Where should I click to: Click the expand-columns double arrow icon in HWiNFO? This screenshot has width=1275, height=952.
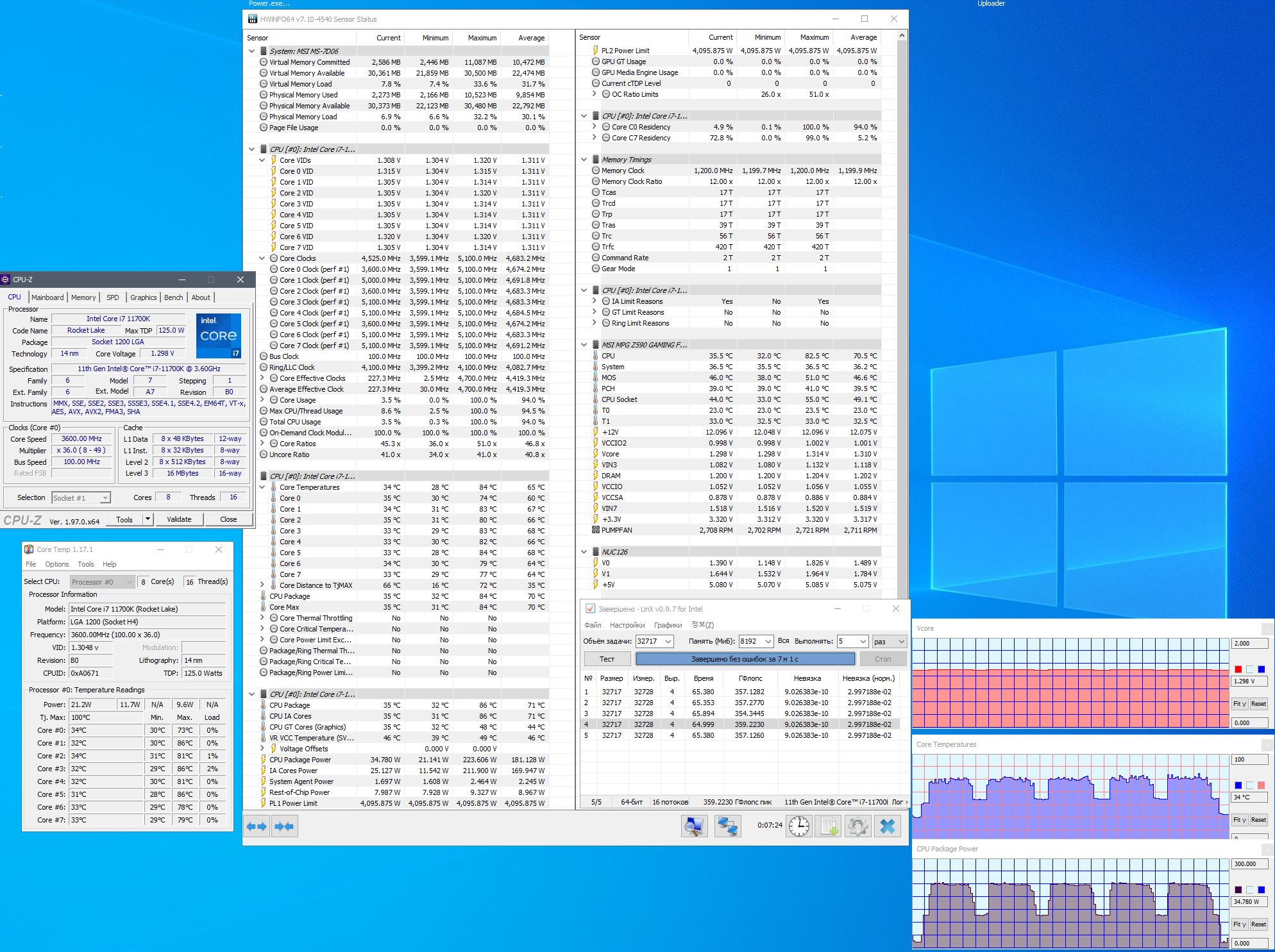[x=257, y=826]
